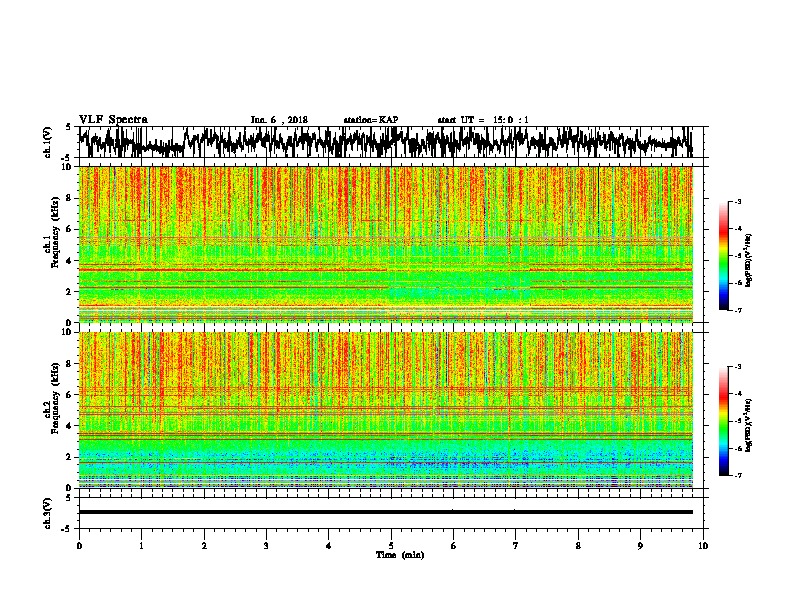Select the ch.2 spectrogram color scale bar

723,421
